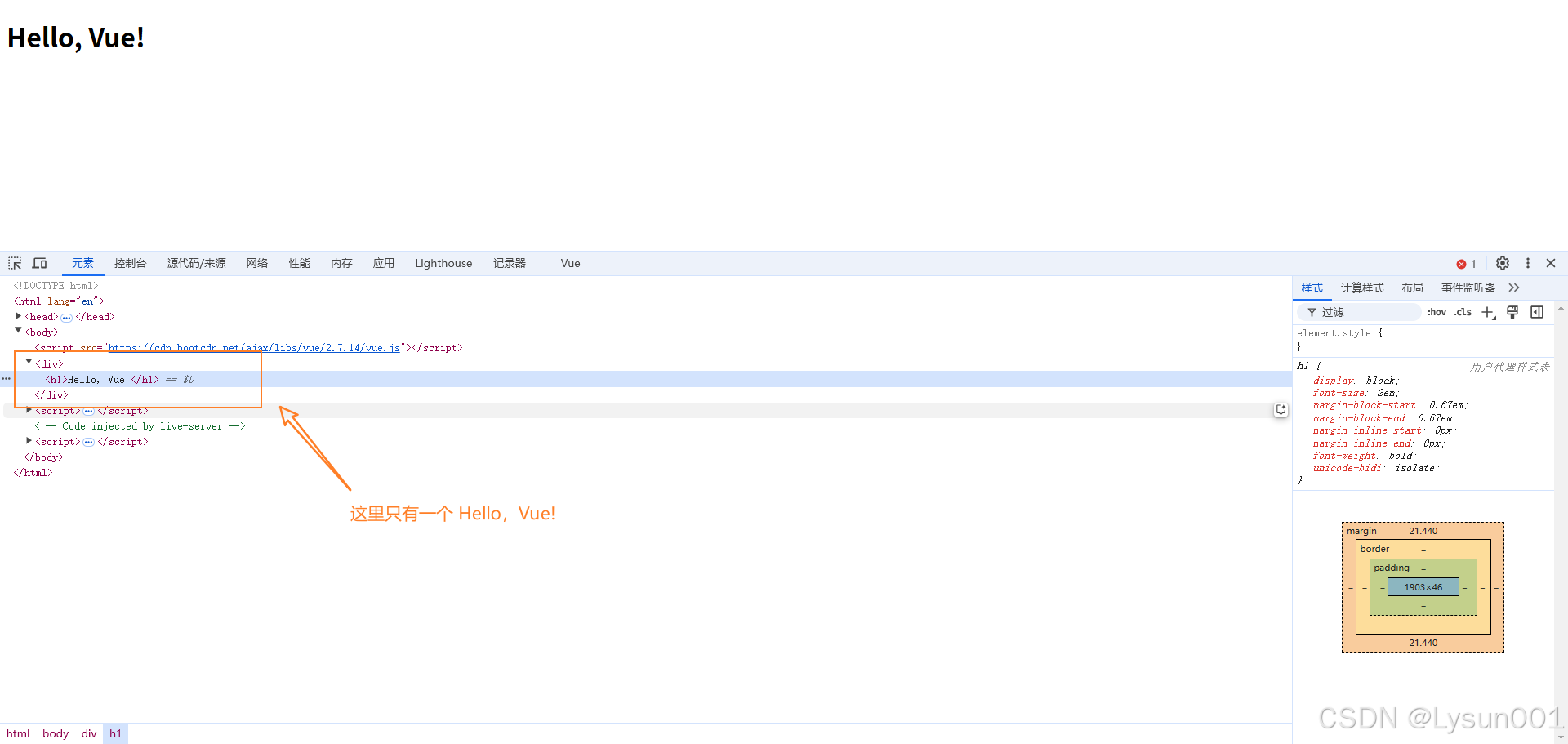This screenshot has width=1568, height=744.
Task: Select the 样式 (Styles) sub-tab
Action: [x=1312, y=287]
